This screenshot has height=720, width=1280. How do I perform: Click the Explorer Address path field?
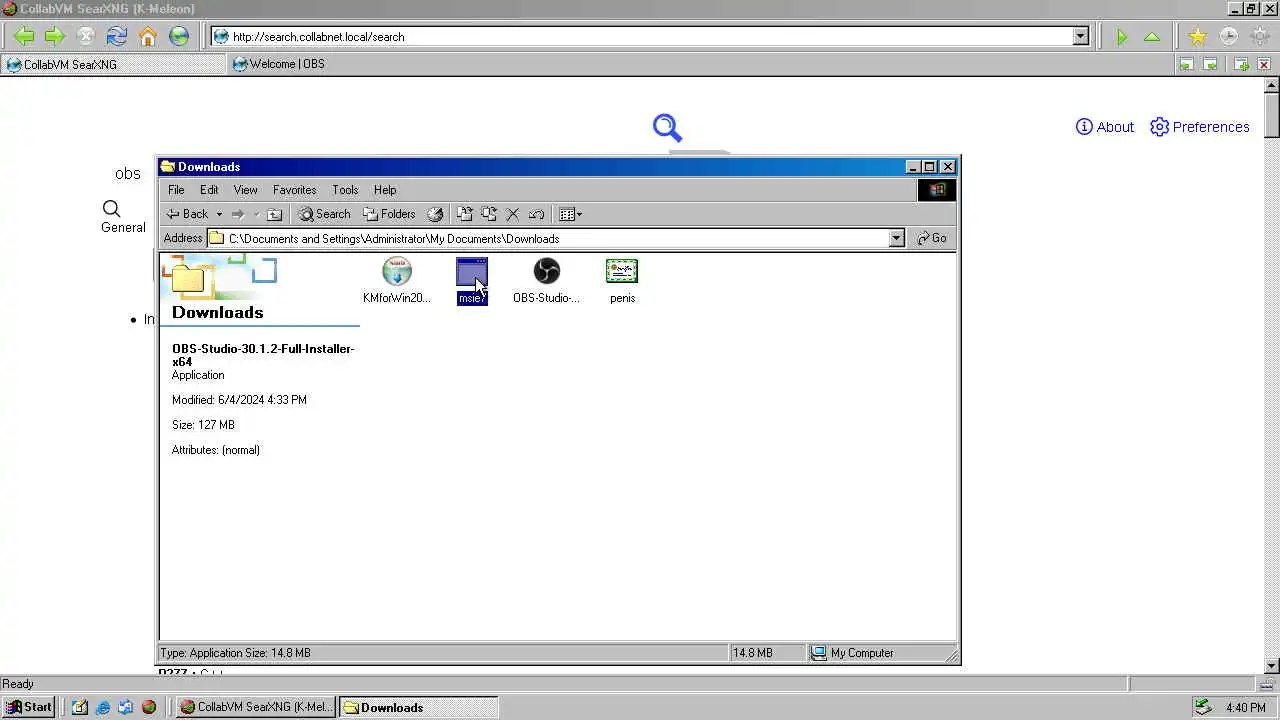coord(548,238)
